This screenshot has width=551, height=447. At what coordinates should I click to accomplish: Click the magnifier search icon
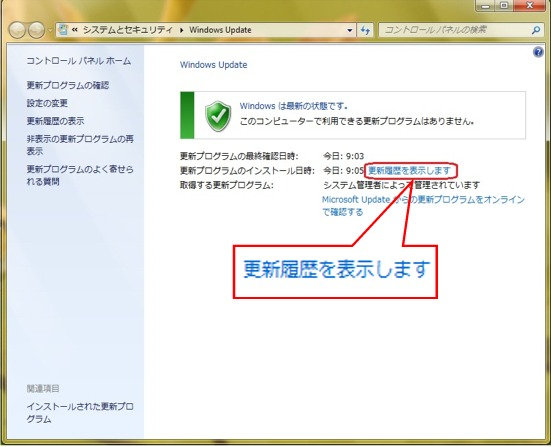click(x=536, y=30)
